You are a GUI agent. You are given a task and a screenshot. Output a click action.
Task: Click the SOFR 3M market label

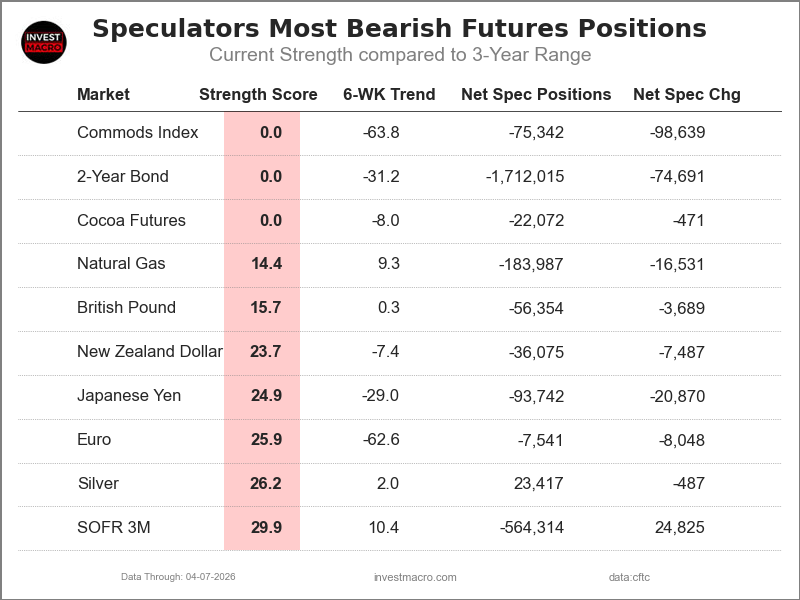(114, 527)
